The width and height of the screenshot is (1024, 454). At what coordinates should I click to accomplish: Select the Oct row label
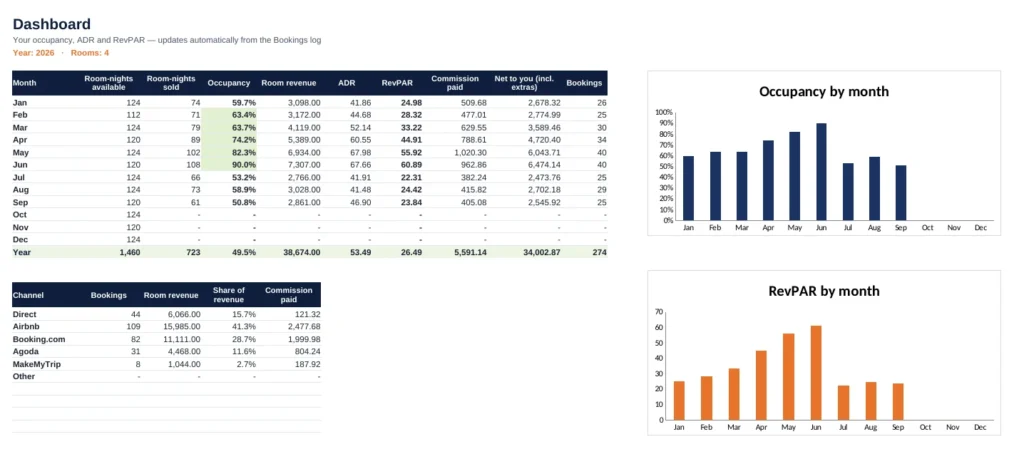(x=19, y=215)
